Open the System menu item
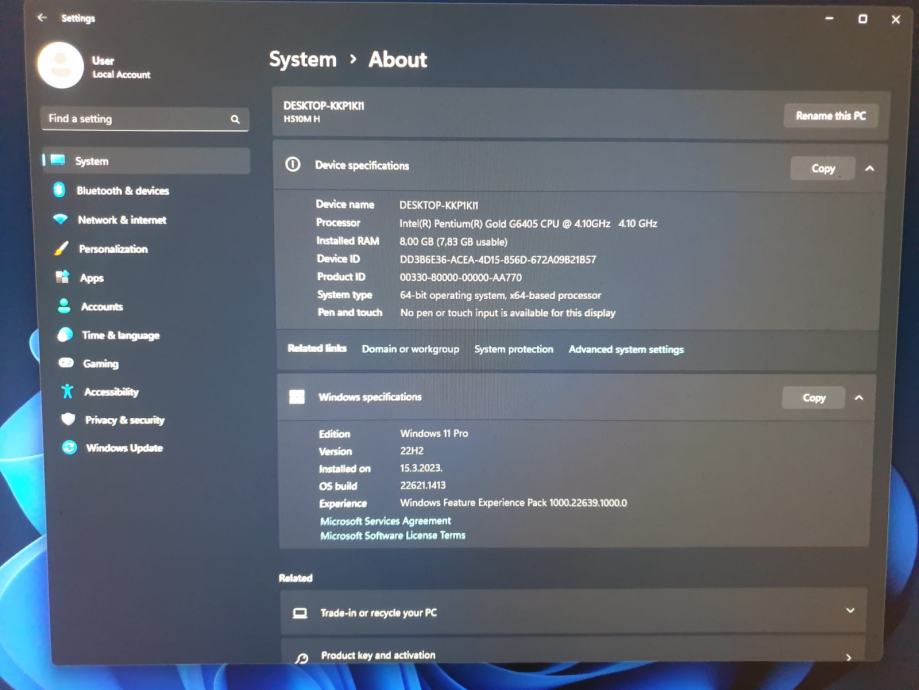Image resolution: width=919 pixels, height=690 pixels. [146, 161]
